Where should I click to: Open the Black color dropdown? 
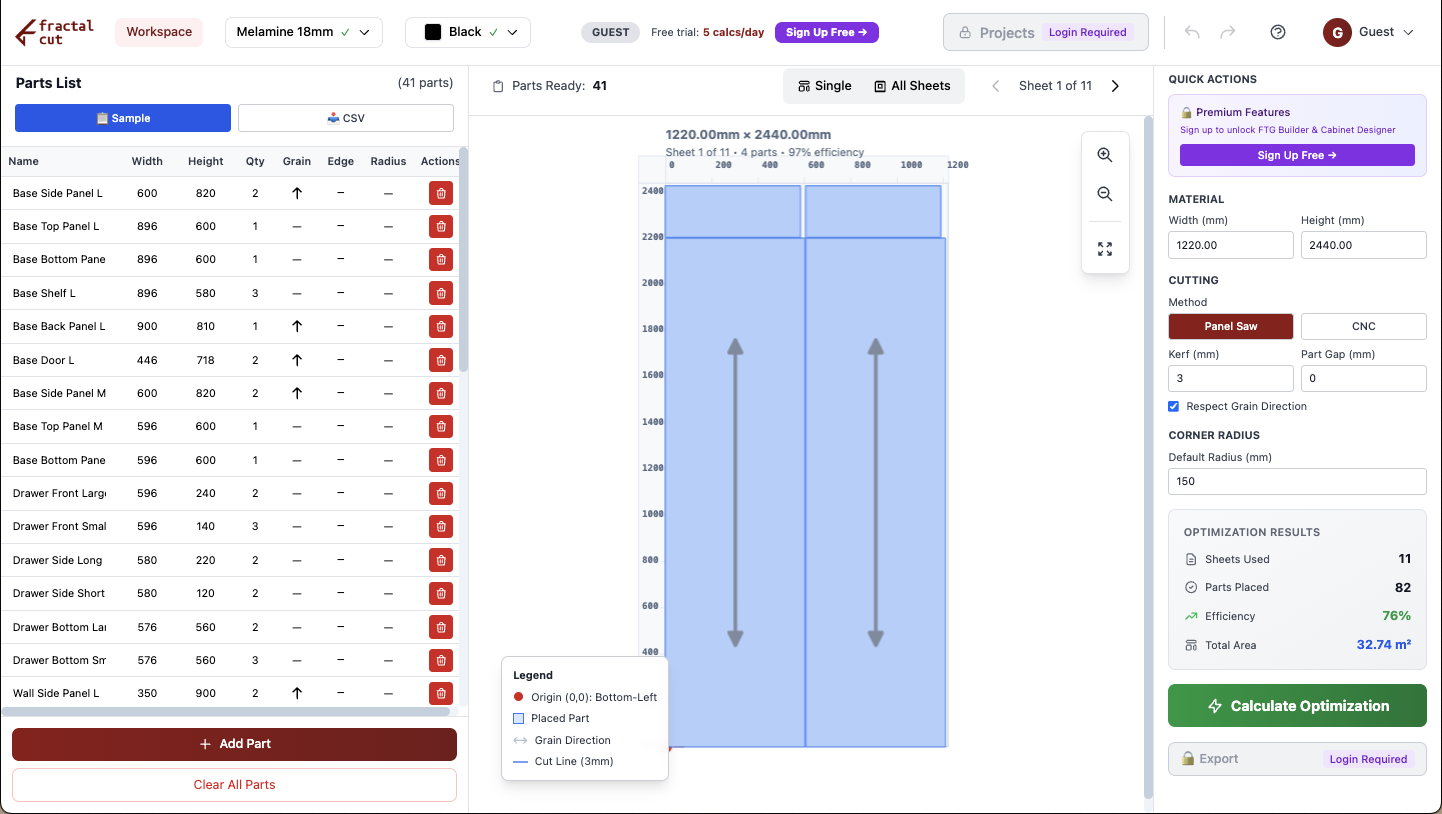467,32
